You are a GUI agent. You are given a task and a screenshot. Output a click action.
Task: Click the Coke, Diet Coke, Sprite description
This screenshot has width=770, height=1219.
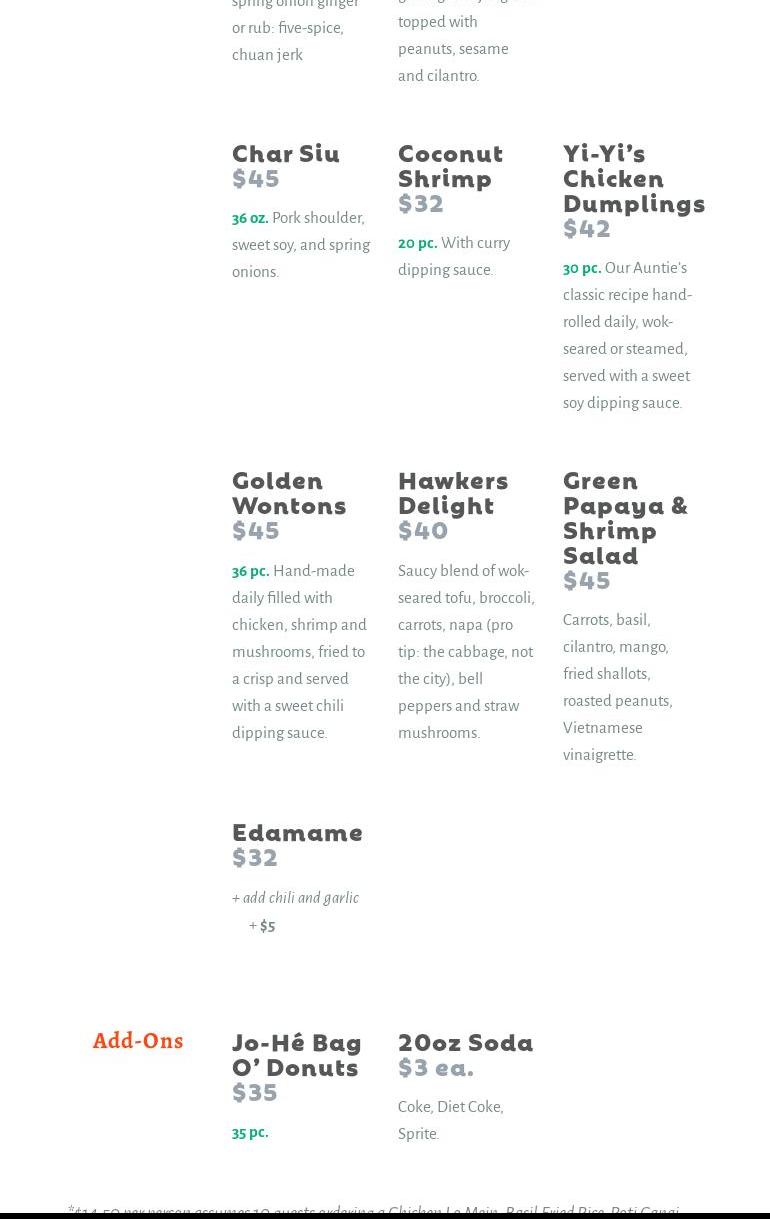[x=451, y=1120]
